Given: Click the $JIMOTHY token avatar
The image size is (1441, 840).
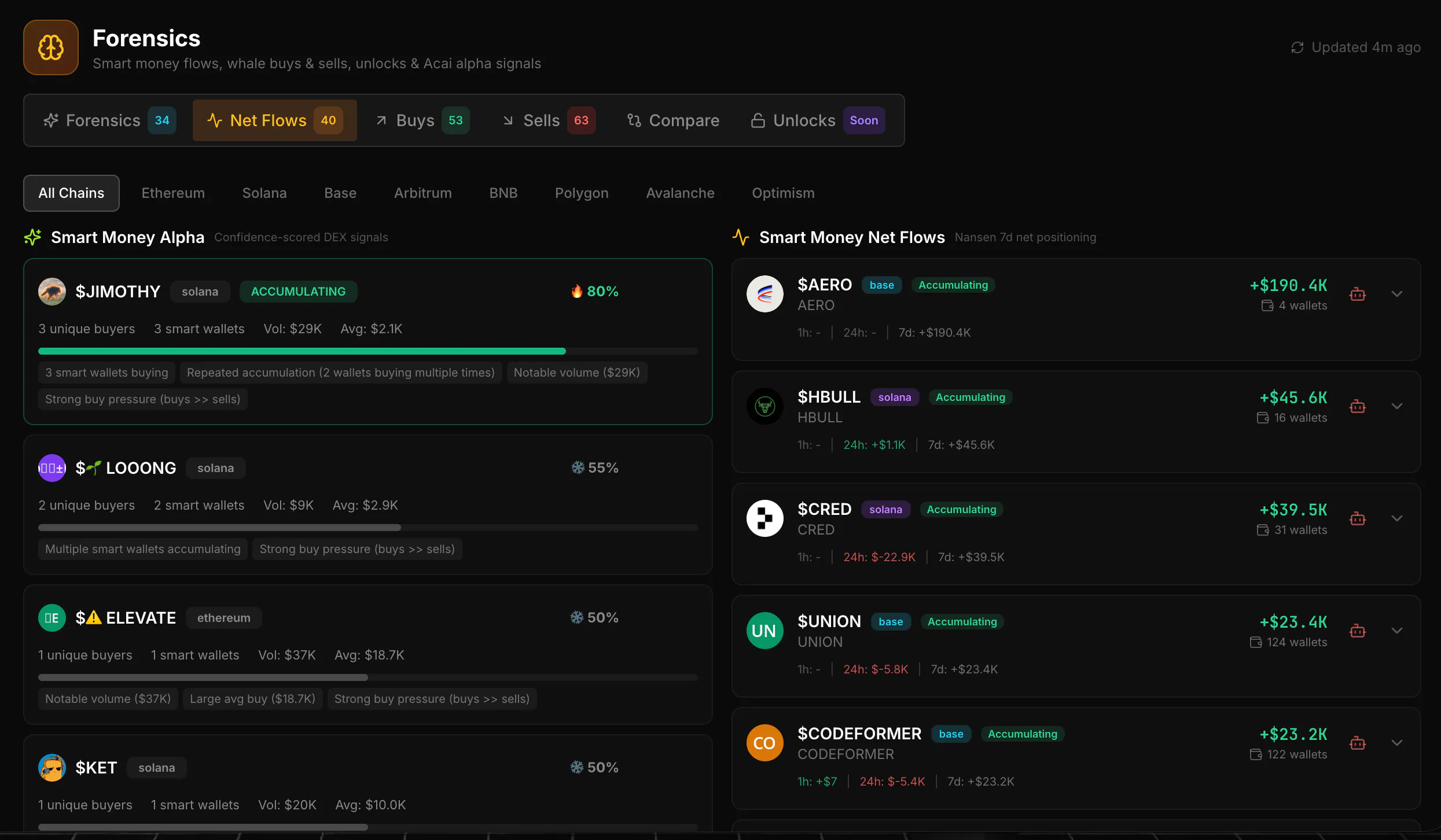Looking at the screenshot, I should tap(52, 292).
